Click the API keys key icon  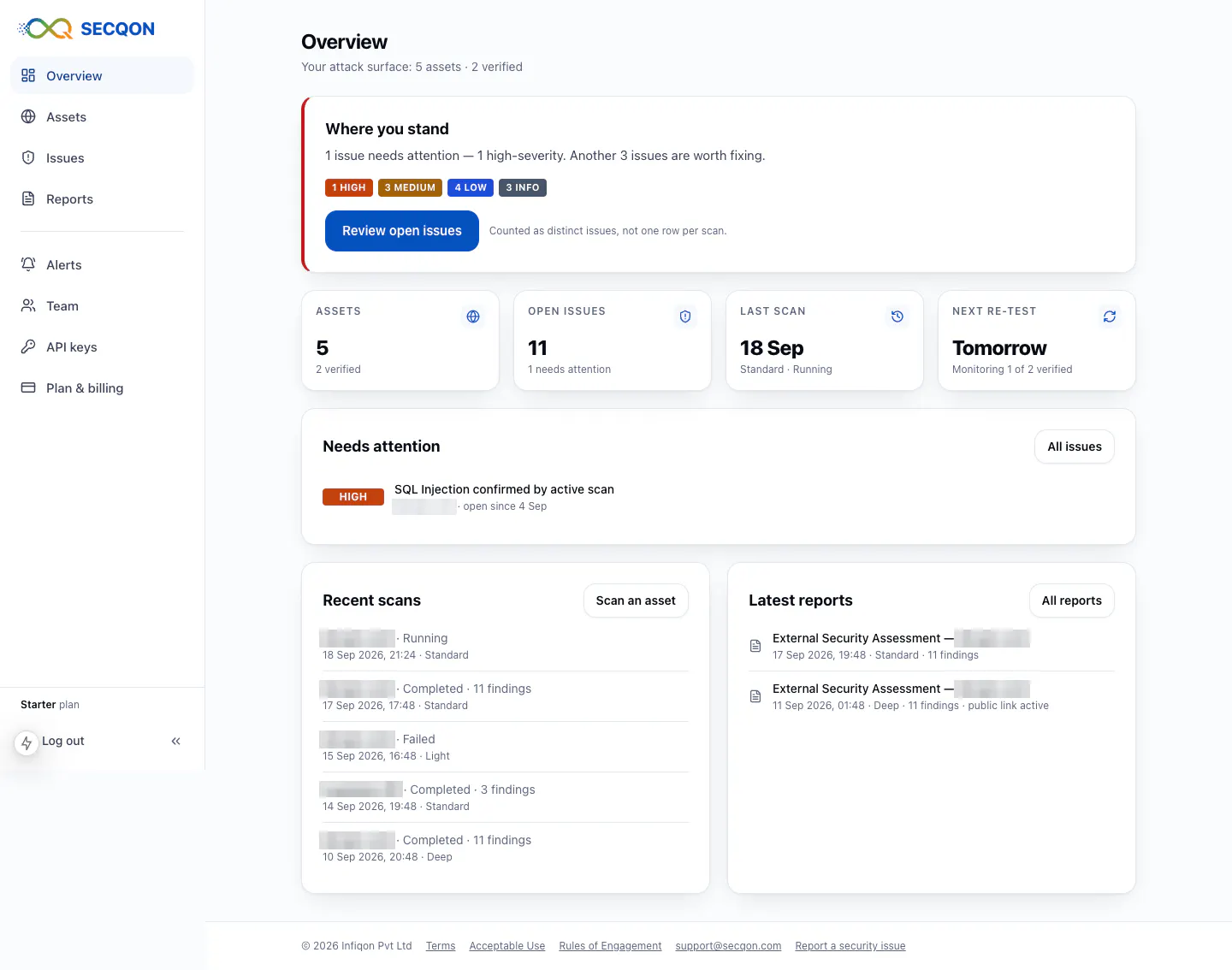click(x=28, y=346)
